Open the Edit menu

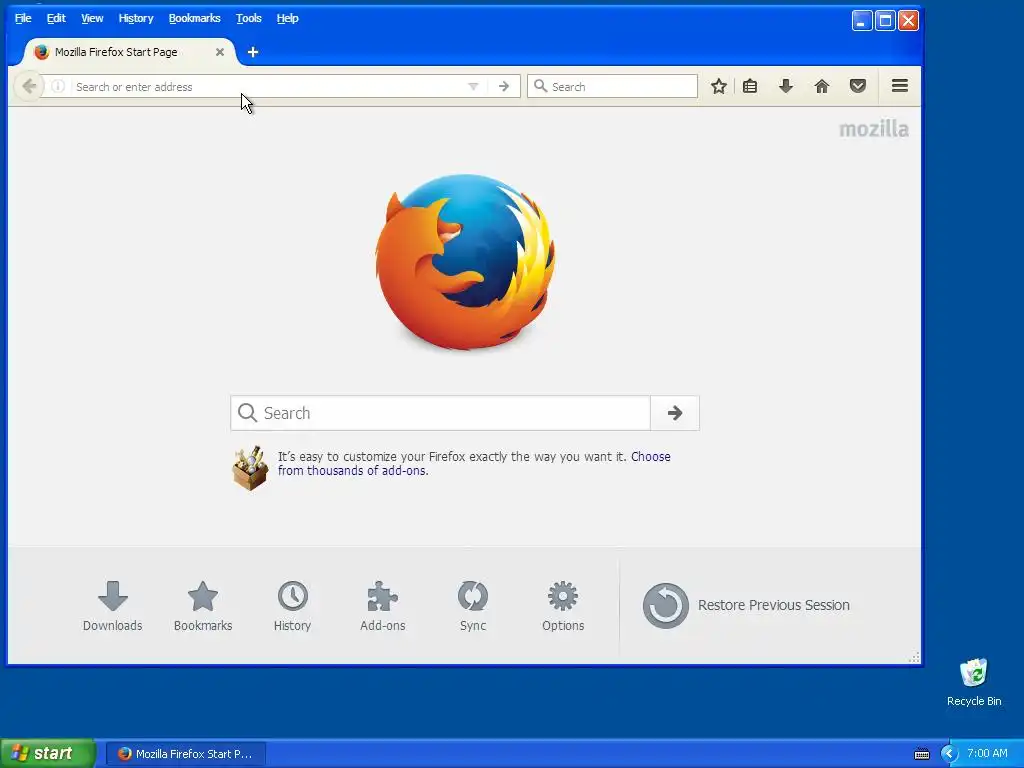(x=56, y=18)
